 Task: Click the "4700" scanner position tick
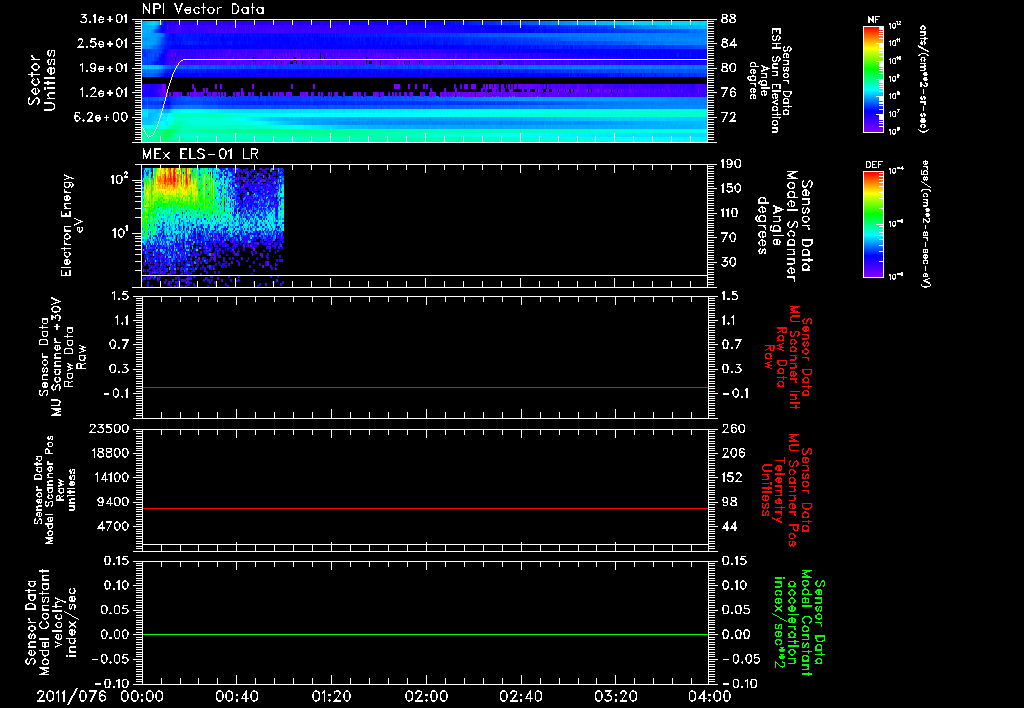(114, 526)
